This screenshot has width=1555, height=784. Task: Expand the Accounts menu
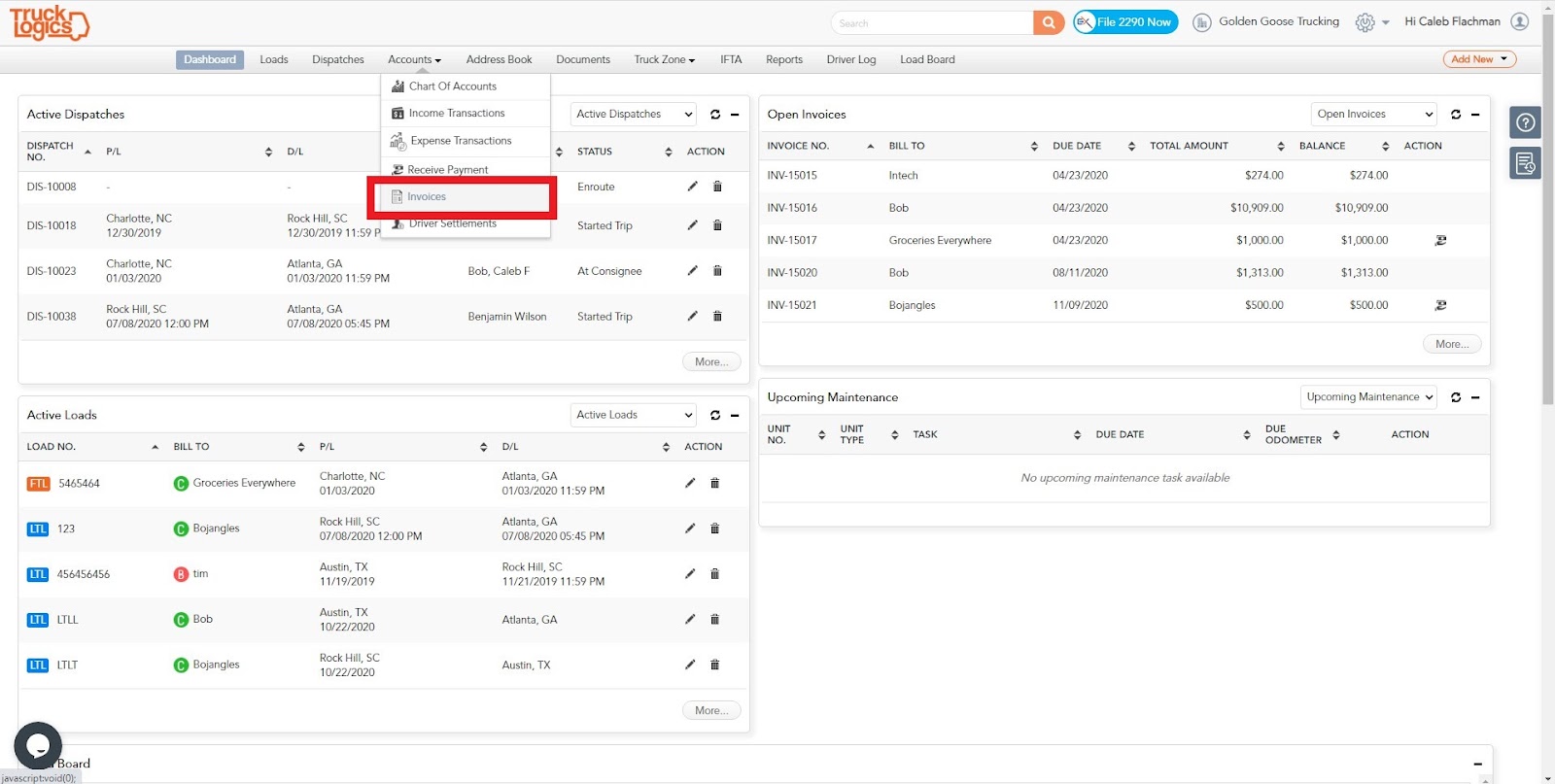click(x=414, y=60)
